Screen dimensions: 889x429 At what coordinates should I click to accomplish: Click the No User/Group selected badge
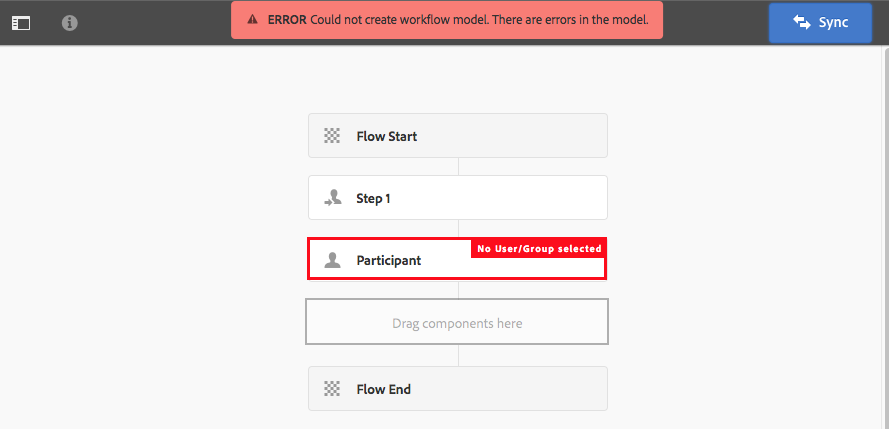click(539, 248)
